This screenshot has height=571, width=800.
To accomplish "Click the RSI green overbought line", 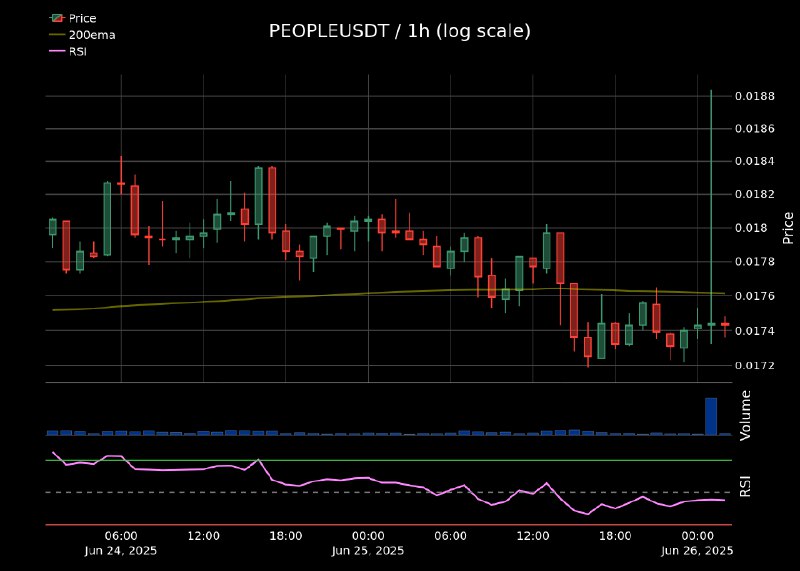I will coord(389,460).
